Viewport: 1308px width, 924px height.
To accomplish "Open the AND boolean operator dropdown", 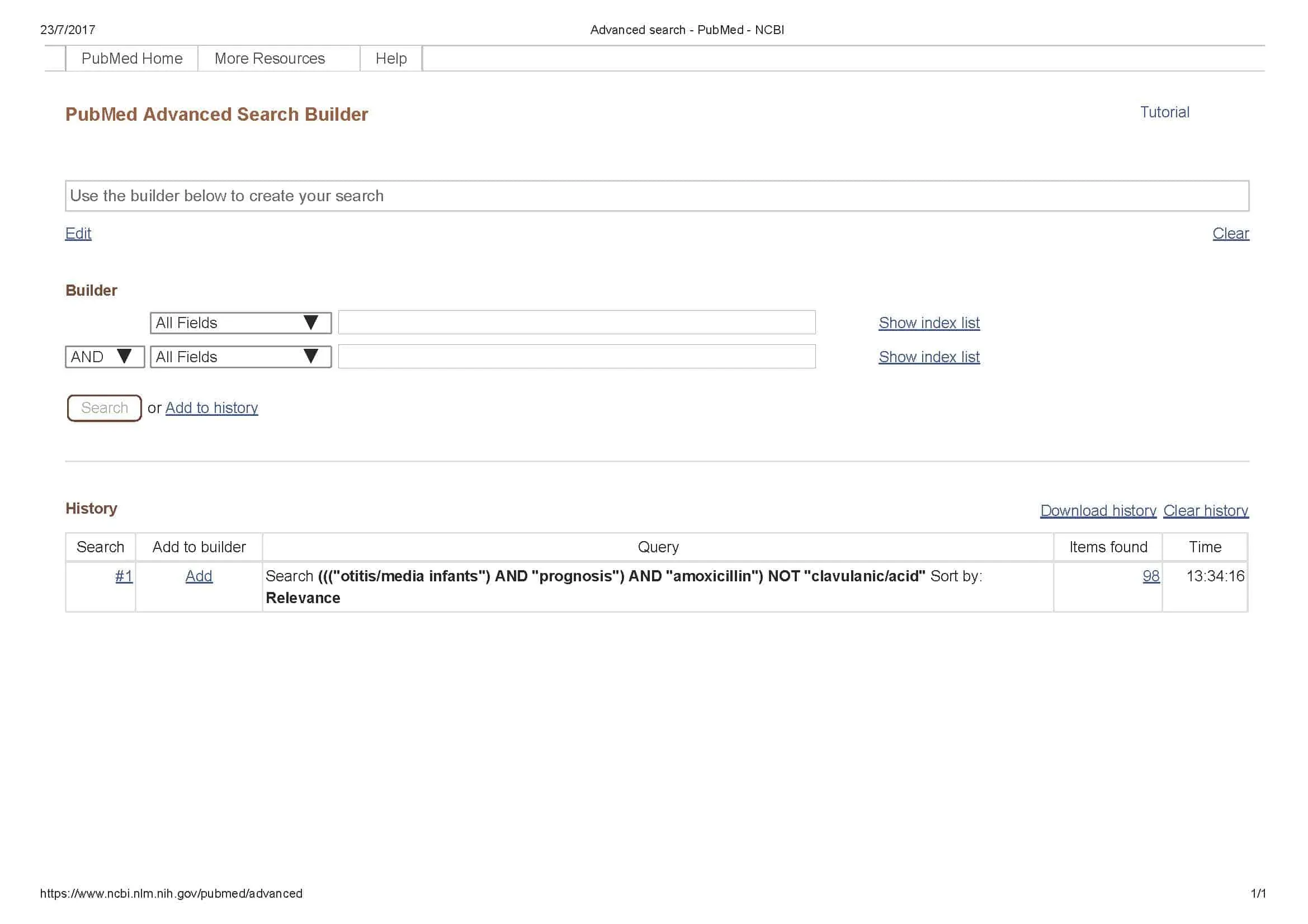I will [104, 357].
